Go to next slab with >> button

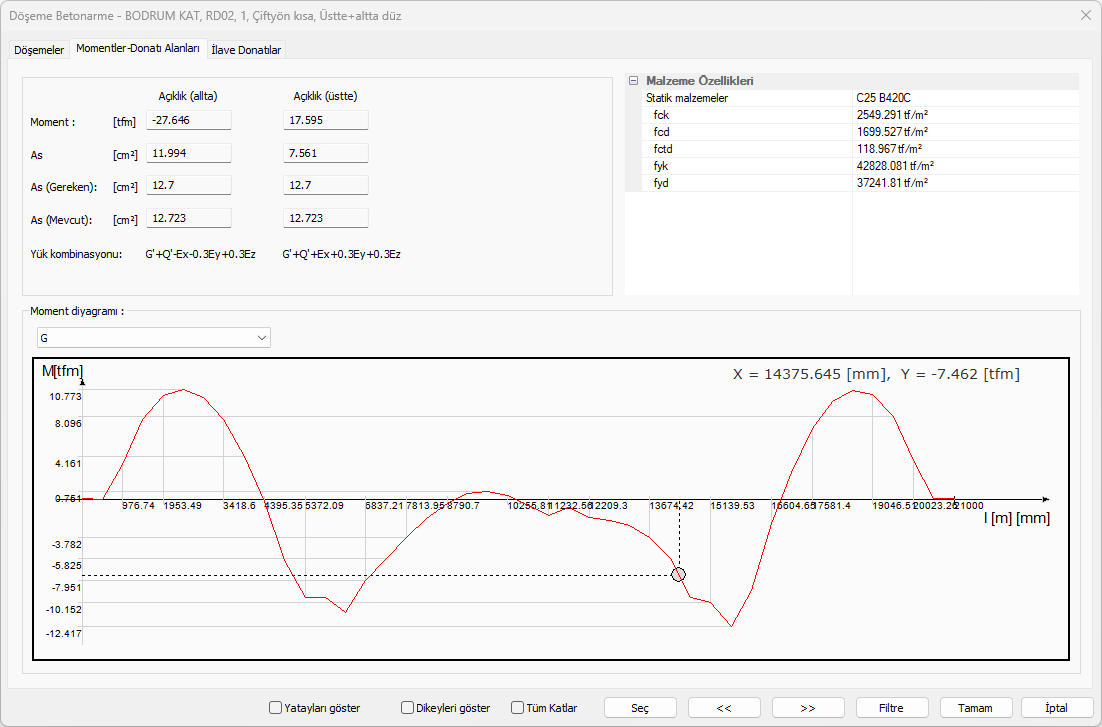[x=808, y=708]
